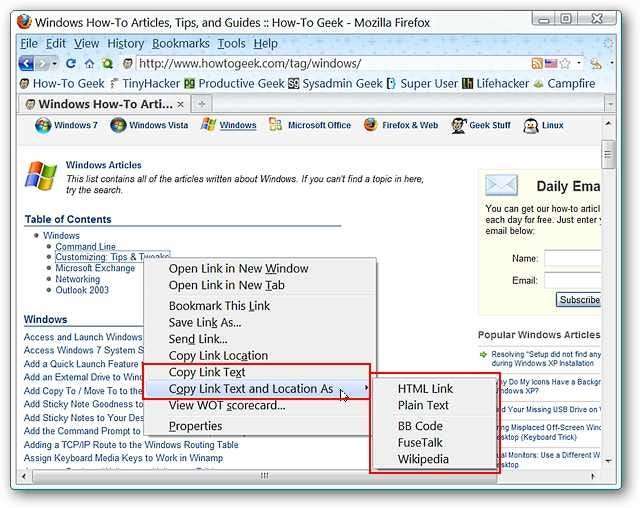
Task: Open the How-To Geek bookmark
Action: 62,84
